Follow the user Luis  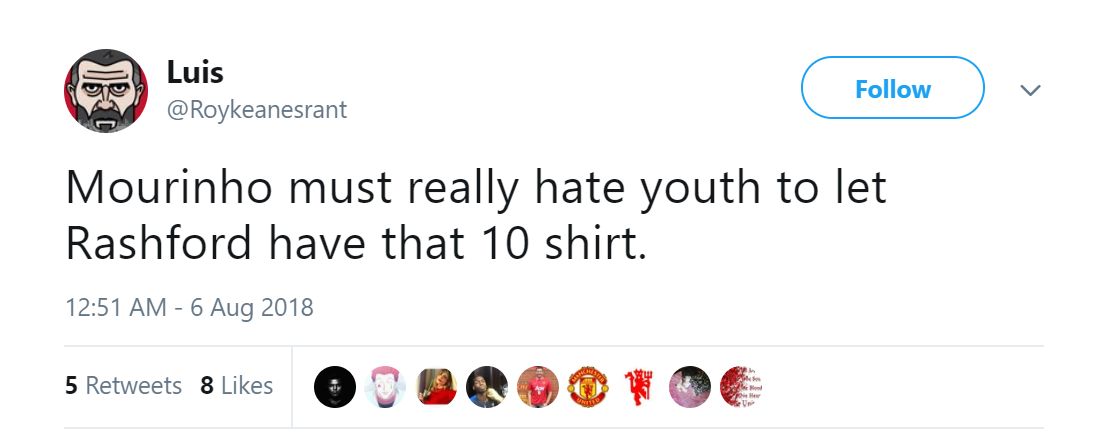pyautogui.click(x=892, y=89)
